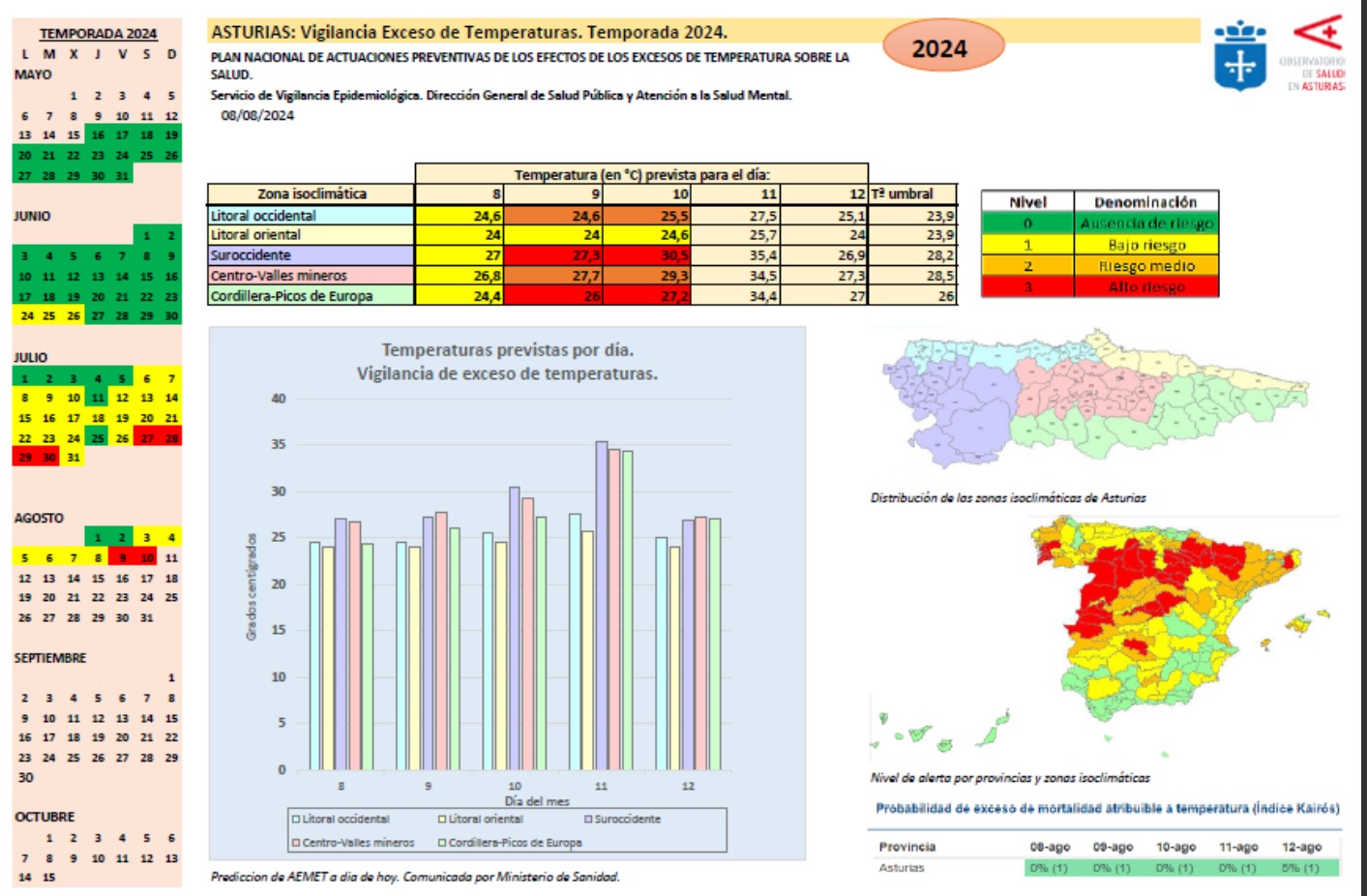Click the Kairós mortality probability heading
Screen dimensions: 1367x896
(1107, 808)
